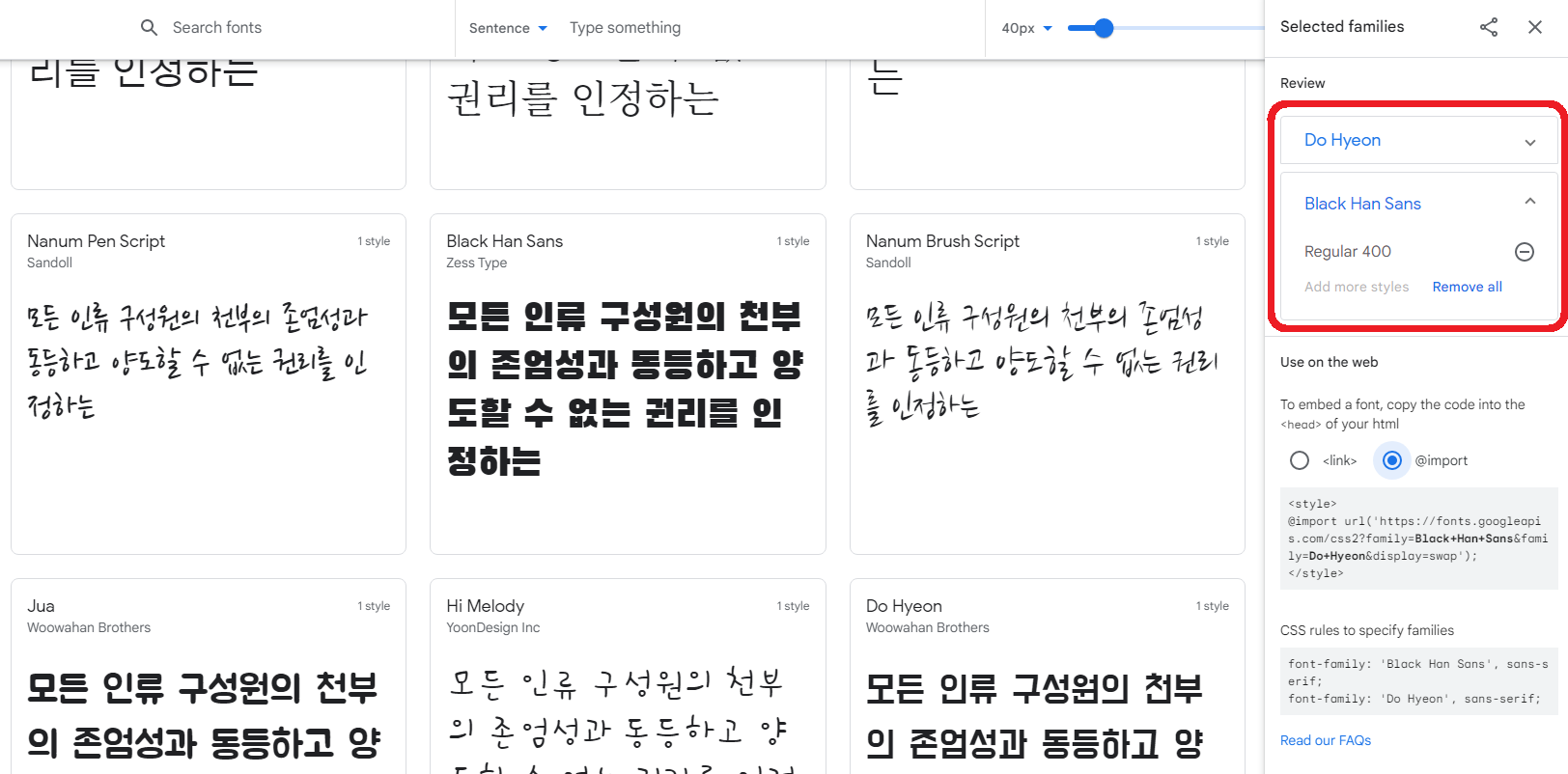Screen dimensions: 1568x774
Task: Click the Remove all link
Action: (1468, 287)
